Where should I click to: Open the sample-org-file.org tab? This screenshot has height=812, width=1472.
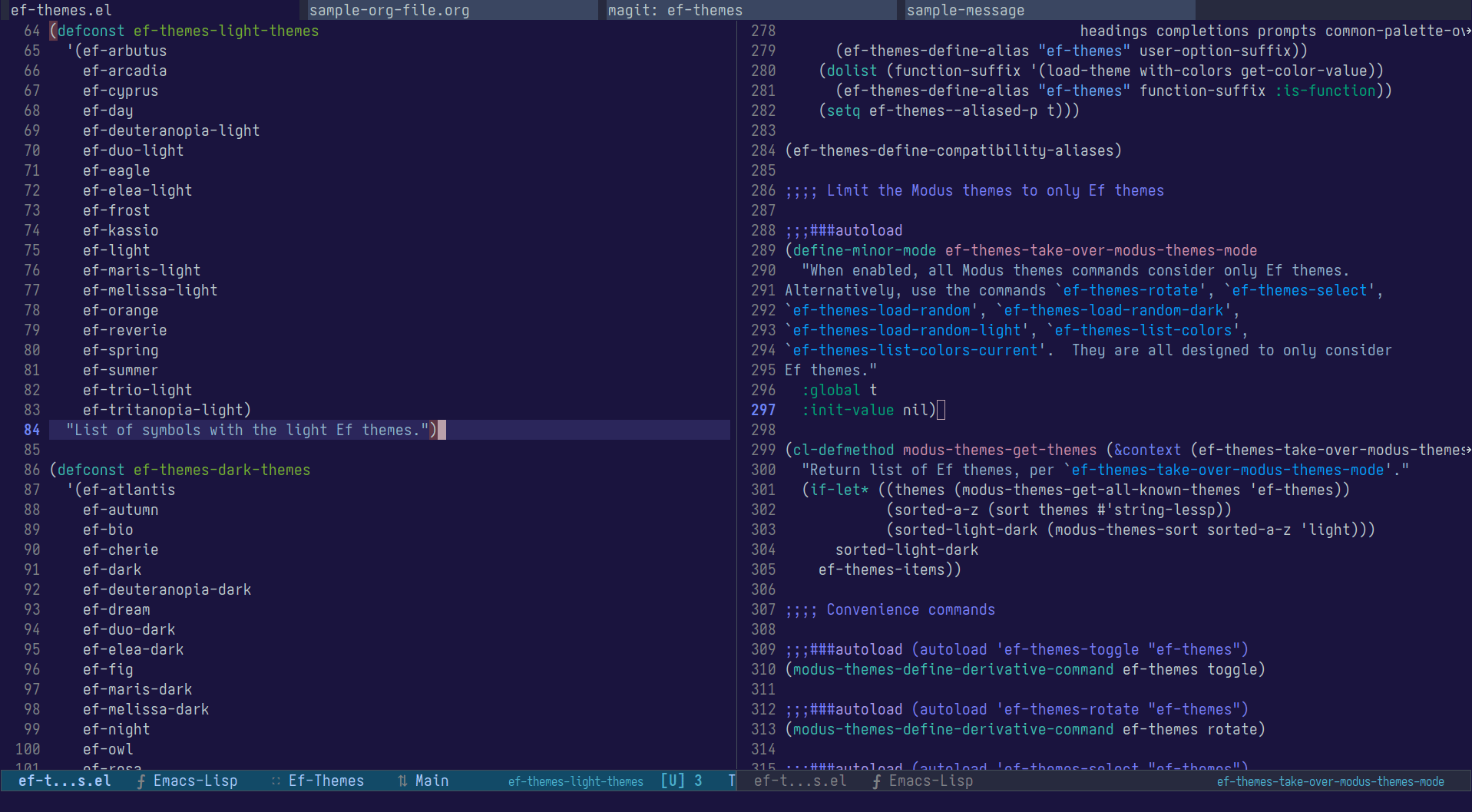pos(452,10)
